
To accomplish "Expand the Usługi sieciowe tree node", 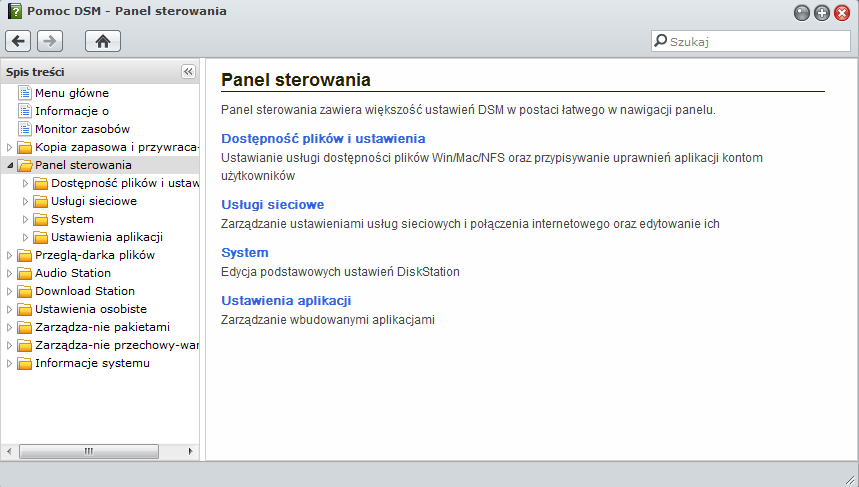I will coord(25,202).
